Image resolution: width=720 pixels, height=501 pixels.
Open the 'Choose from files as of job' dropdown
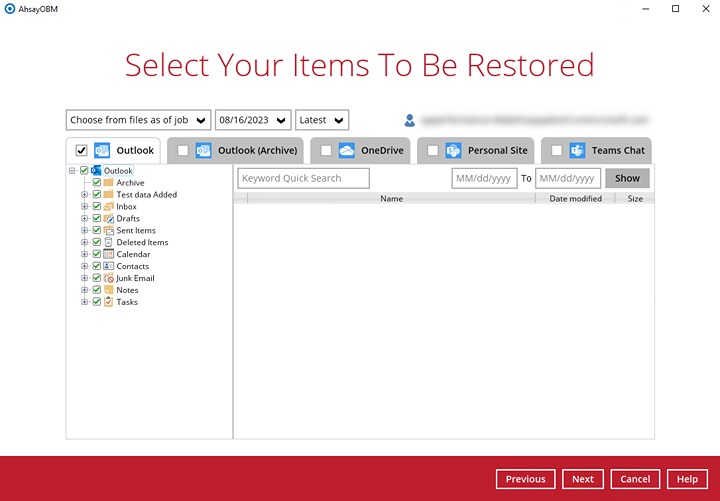point(138,120)
